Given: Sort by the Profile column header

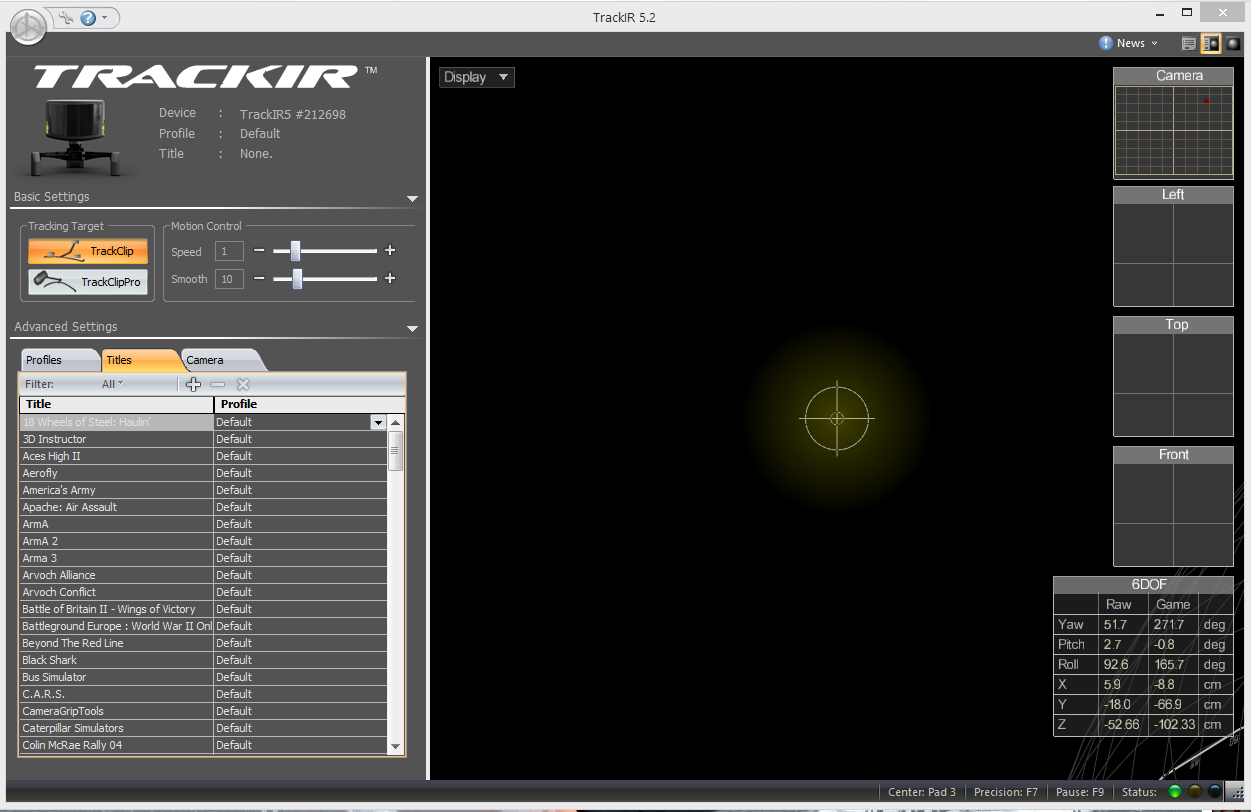Looking at the screenshot, I should pos(309,404).
